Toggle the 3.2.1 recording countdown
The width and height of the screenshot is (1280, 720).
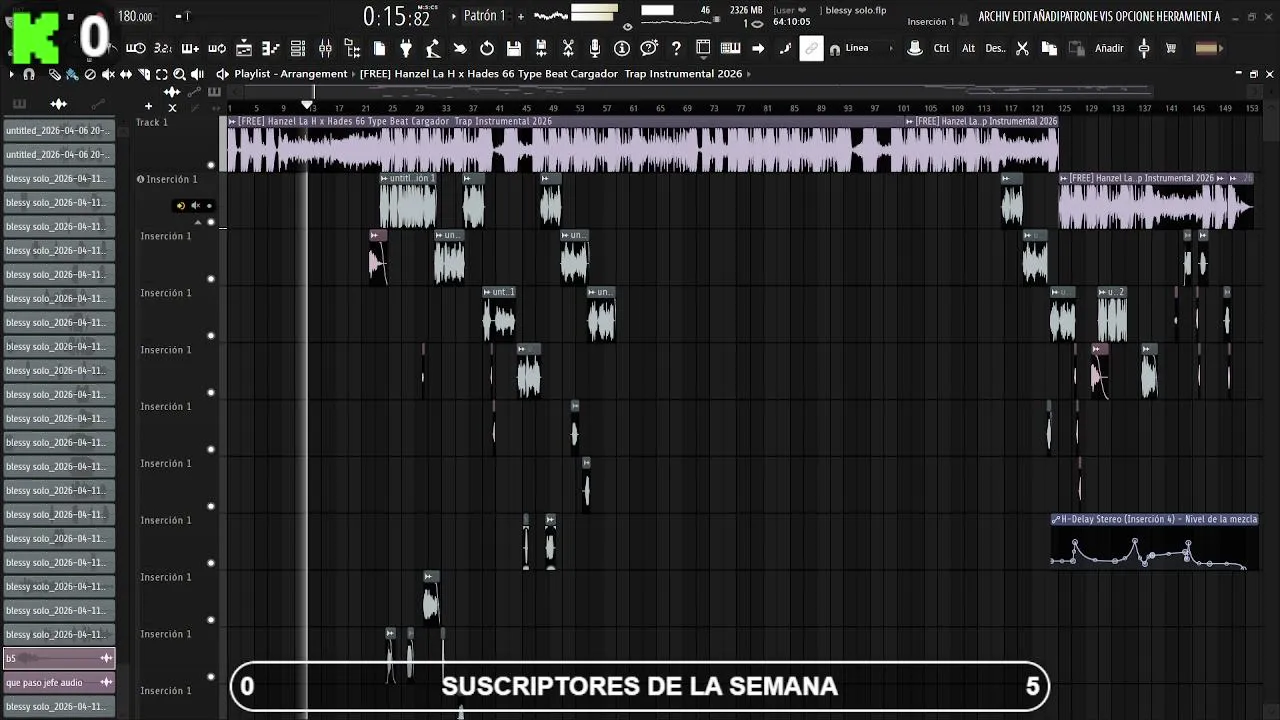(x=163, y=48)
